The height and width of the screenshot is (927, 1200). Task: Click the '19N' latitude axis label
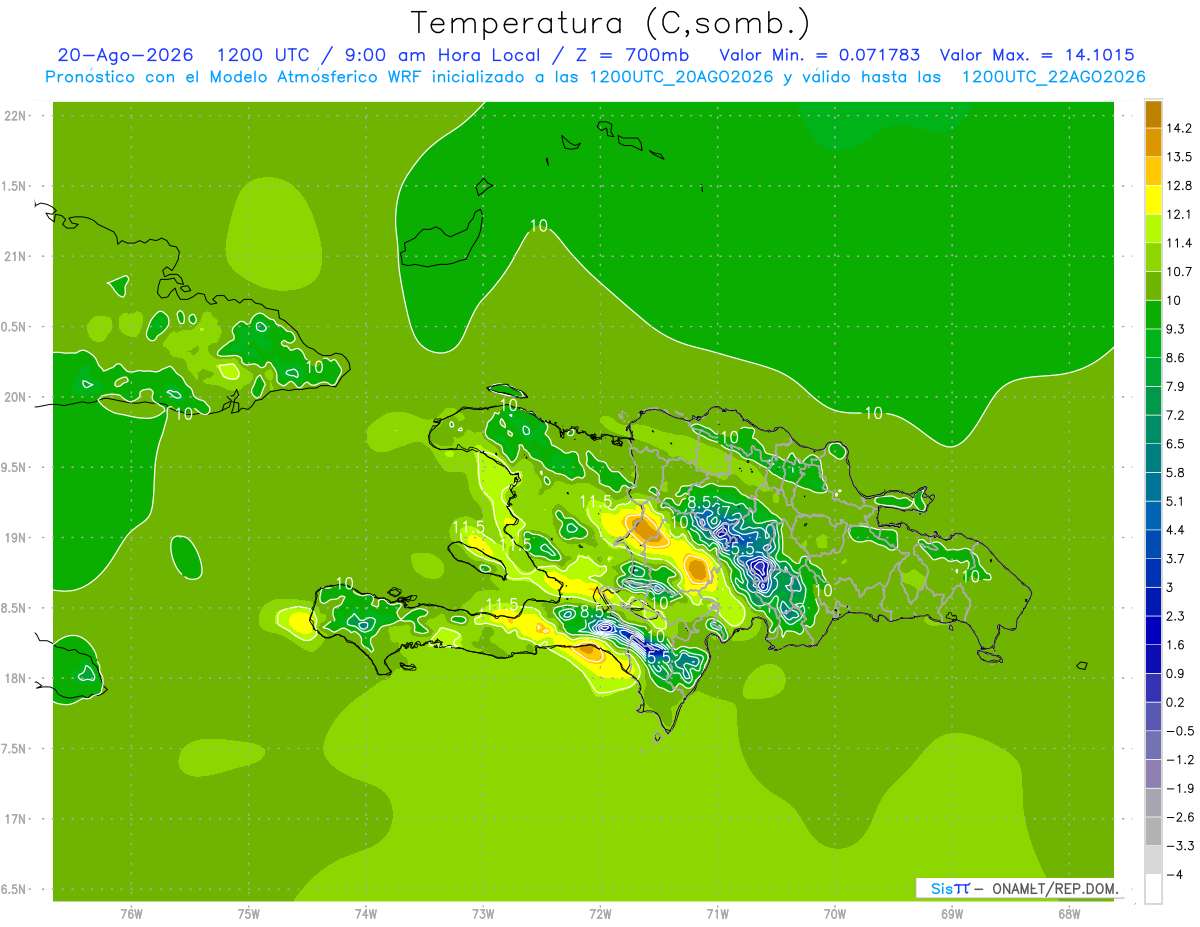point(15,538)
